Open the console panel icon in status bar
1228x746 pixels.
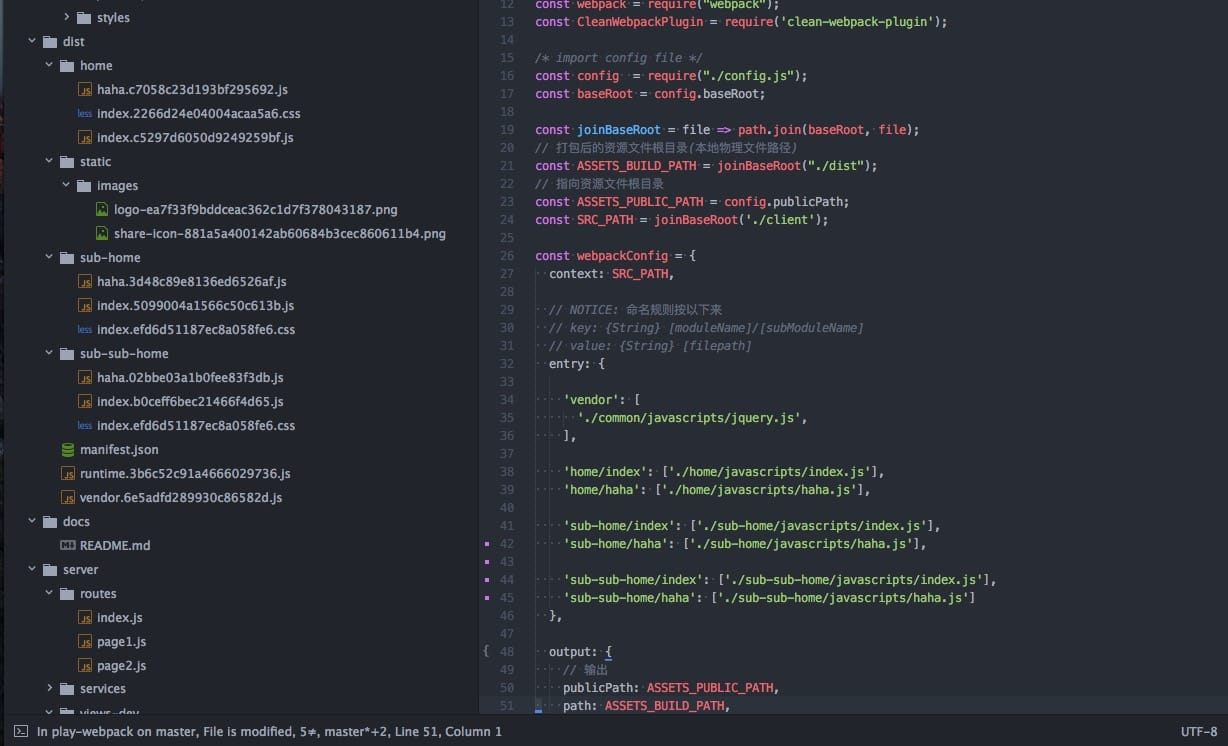coord(20,731)
